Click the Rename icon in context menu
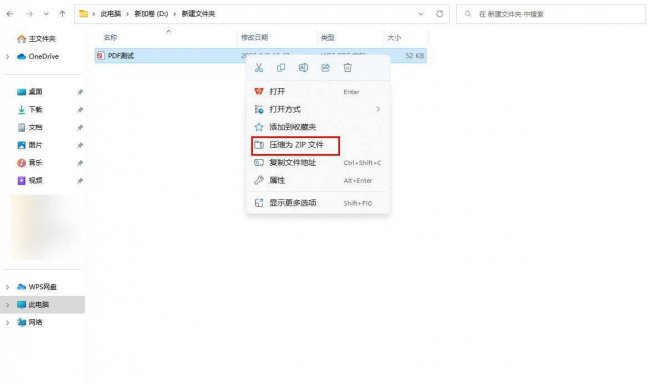650x384 pixels. click(303, 68)
